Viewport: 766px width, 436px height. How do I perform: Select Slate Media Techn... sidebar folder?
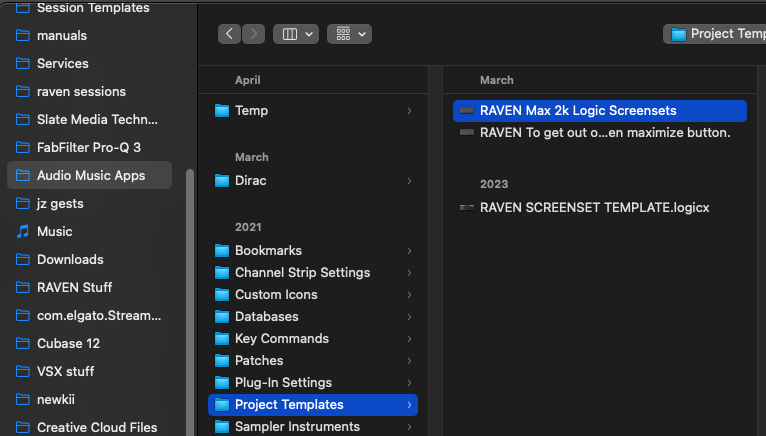(x=89, y=119)
